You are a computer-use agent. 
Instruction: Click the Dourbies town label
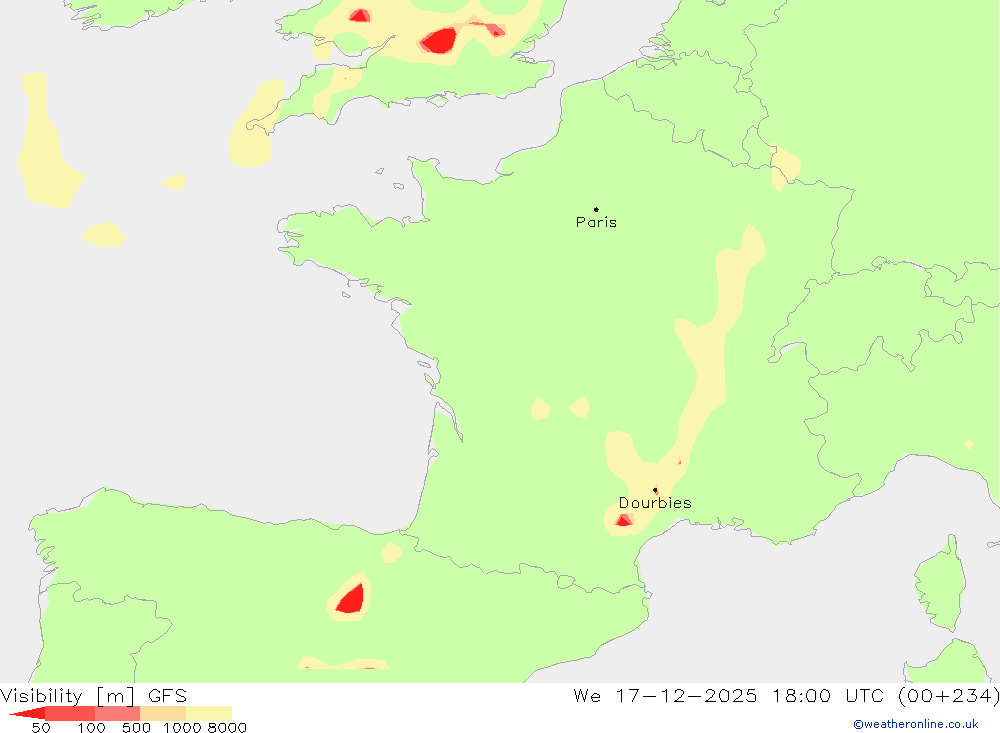(655, 503)
